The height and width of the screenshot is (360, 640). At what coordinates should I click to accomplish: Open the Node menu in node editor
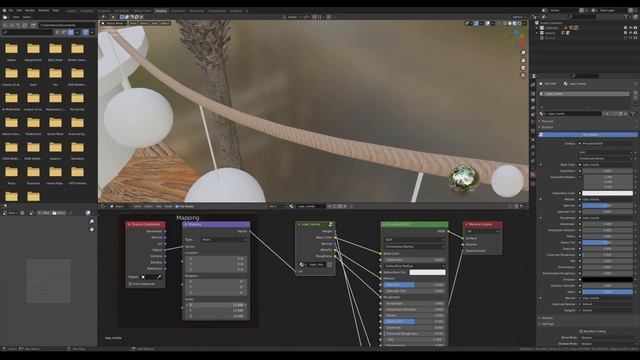(168, 206)
